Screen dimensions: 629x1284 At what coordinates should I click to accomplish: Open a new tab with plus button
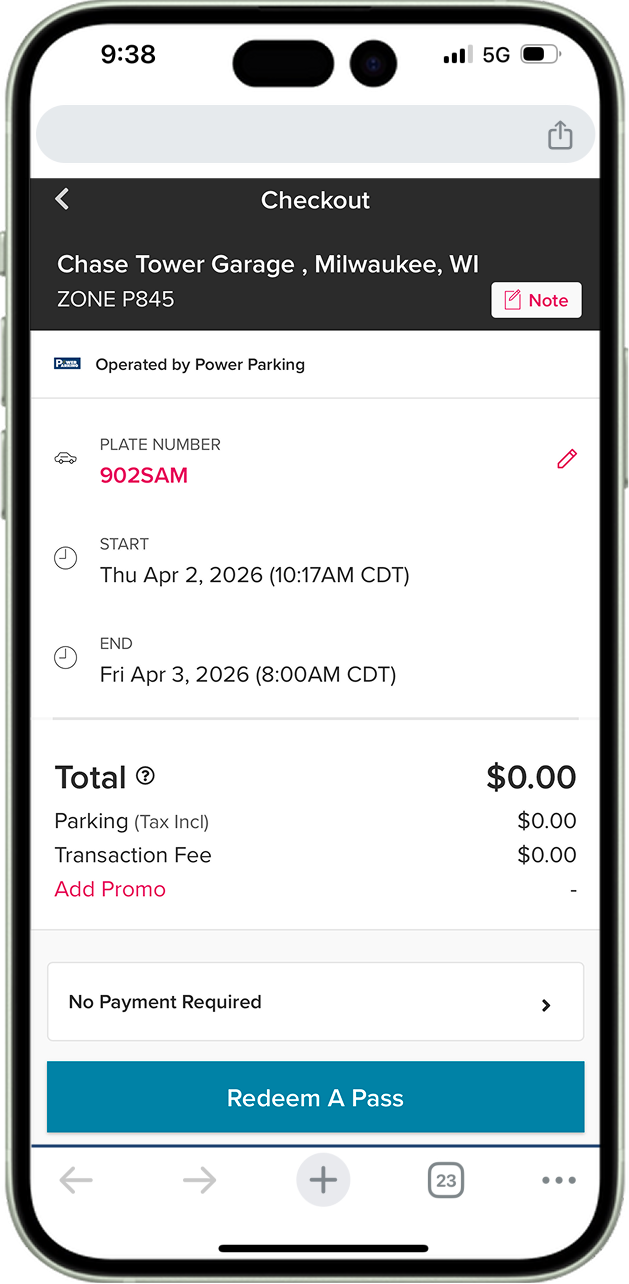tap(322, 1180)
